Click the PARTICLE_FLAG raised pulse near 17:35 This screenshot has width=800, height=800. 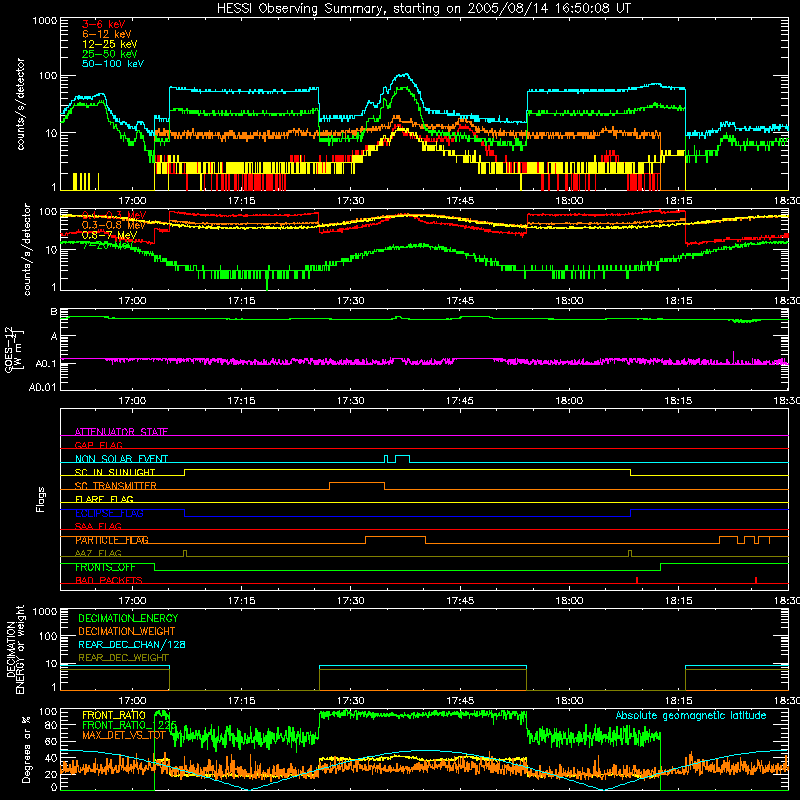[x=395, y=537]
